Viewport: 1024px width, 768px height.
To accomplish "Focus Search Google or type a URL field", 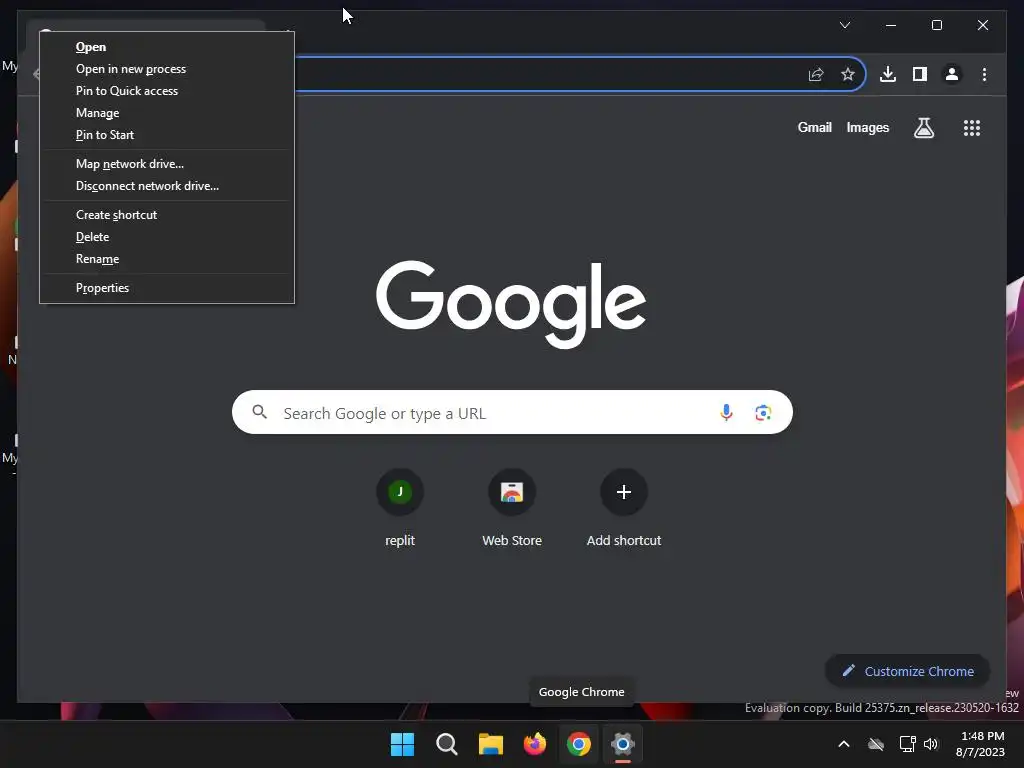I will (512, 412).
